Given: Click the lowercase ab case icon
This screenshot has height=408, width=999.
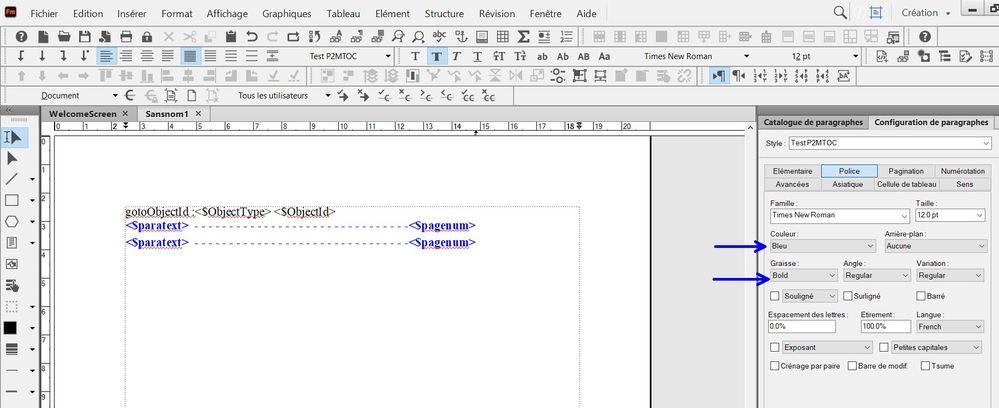Looking at the screenshot, I should 542,56.
